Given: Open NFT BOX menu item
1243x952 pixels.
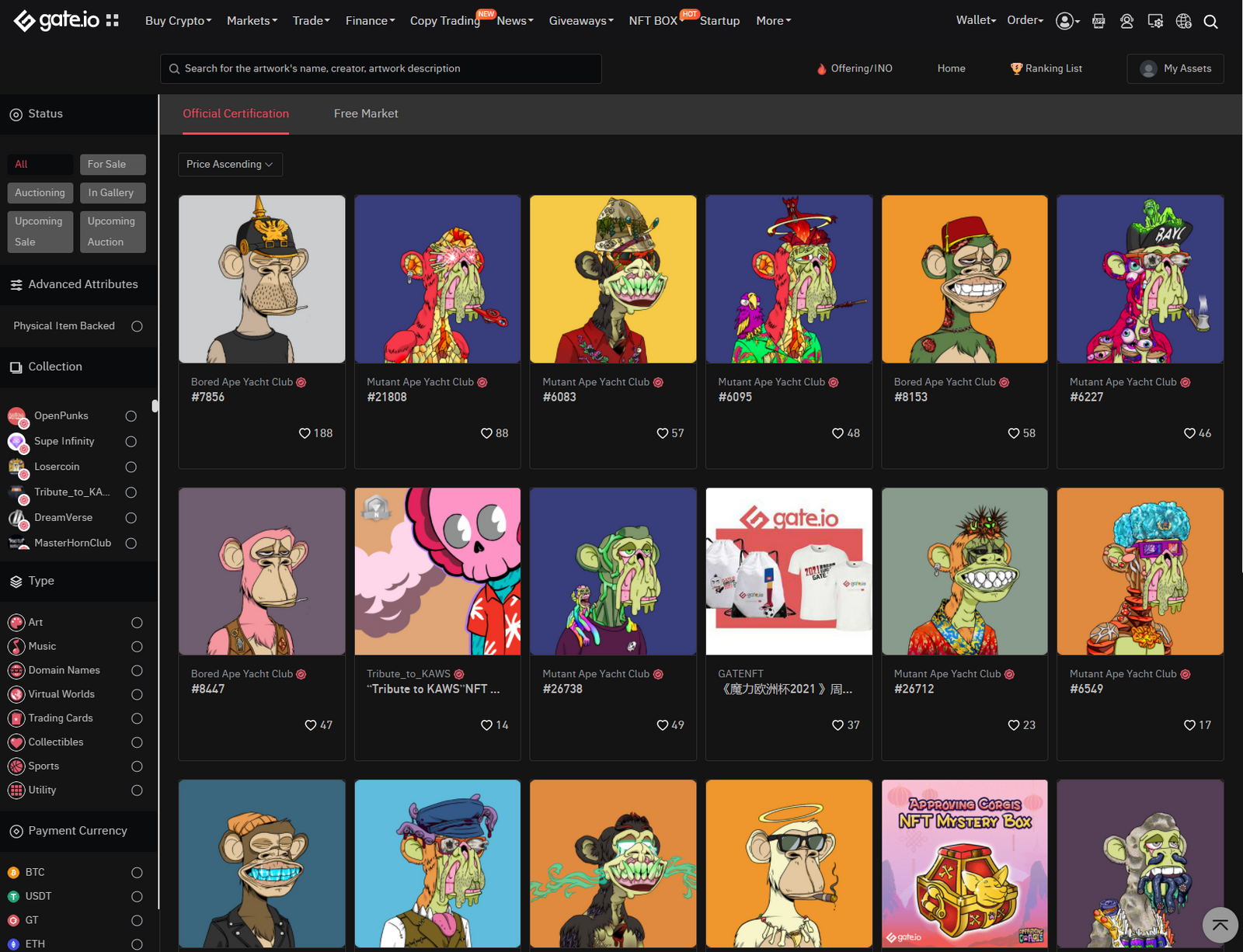Looking at the screenshot, I should [653, 21].
